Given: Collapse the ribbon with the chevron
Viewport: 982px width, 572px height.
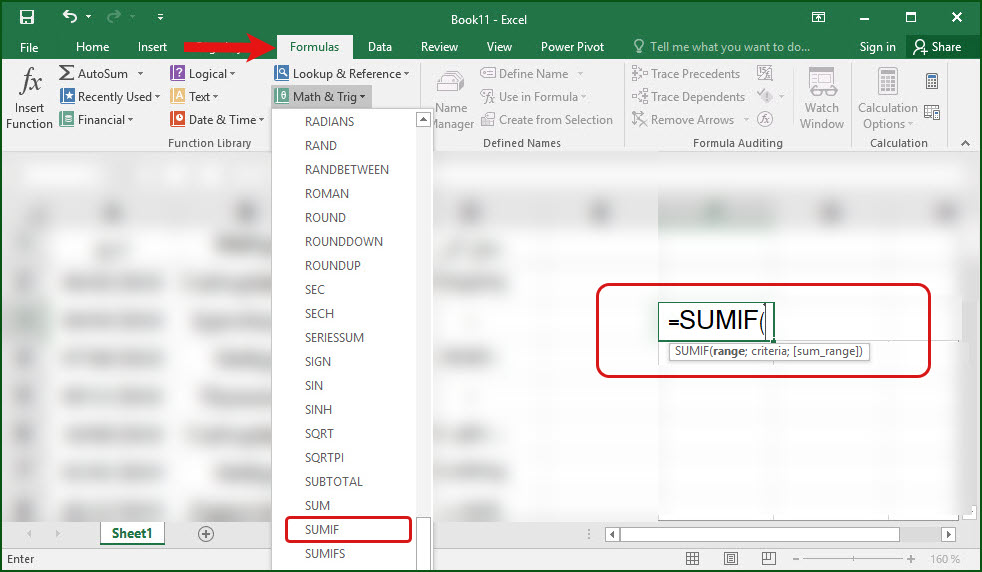Looking at the screenshot, I should pos(965,143).
